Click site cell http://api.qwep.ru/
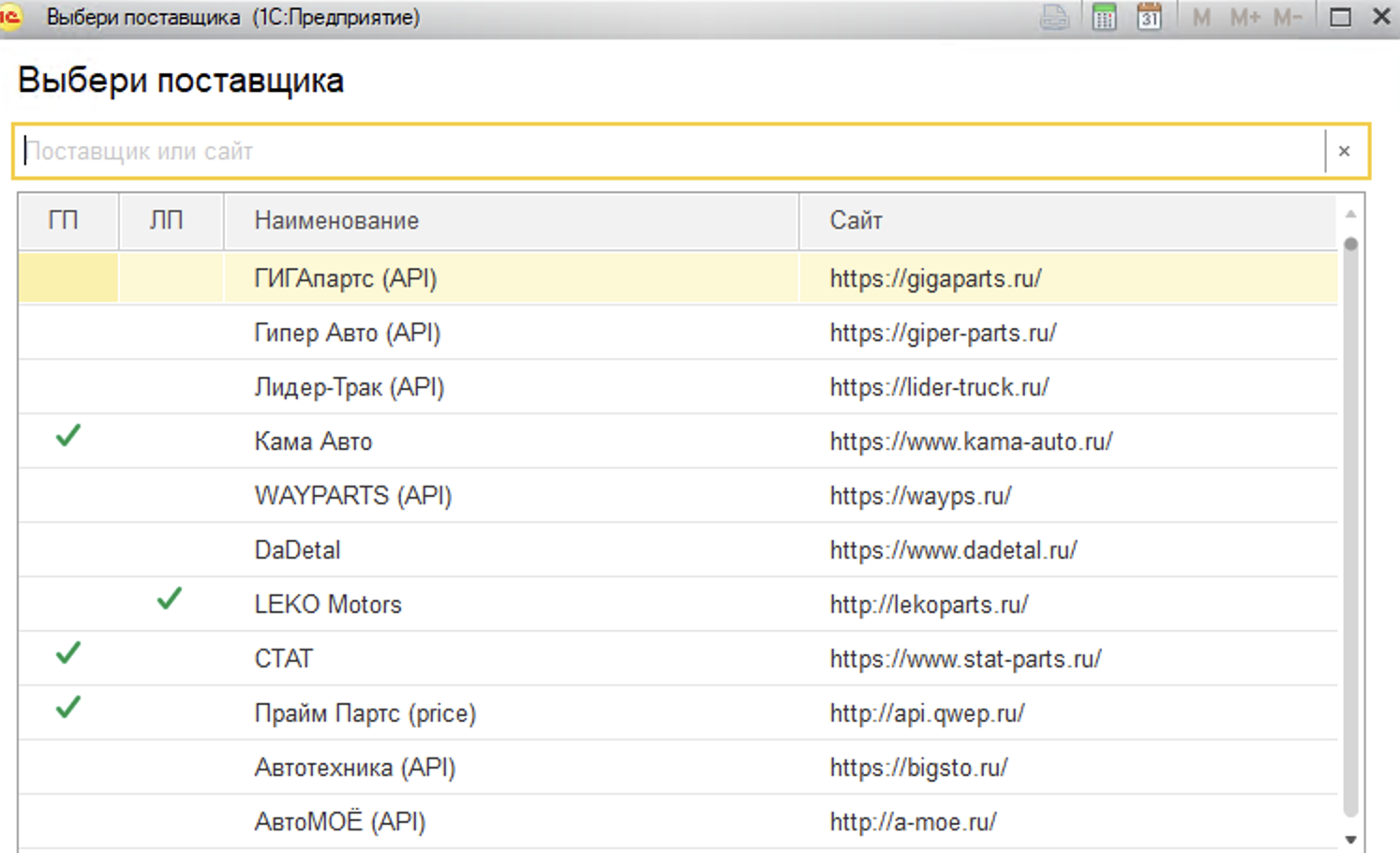Screen dimensions: 1400x853 [927, 713]
